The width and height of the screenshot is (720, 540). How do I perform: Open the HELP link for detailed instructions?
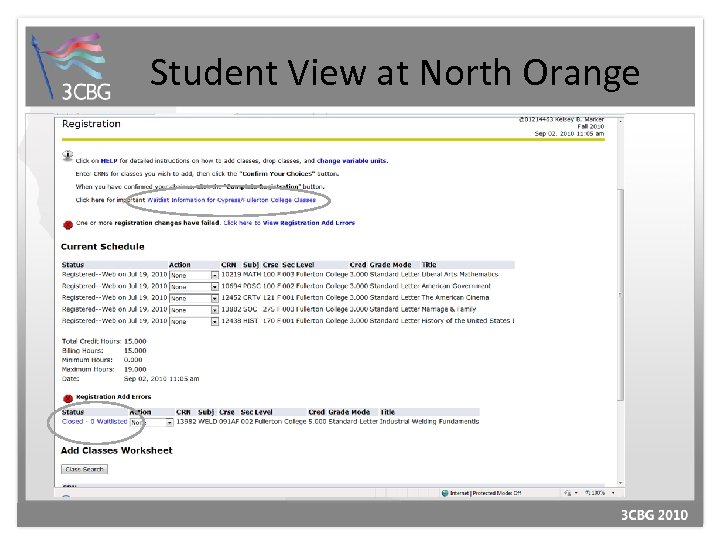[x=109, y=161]
